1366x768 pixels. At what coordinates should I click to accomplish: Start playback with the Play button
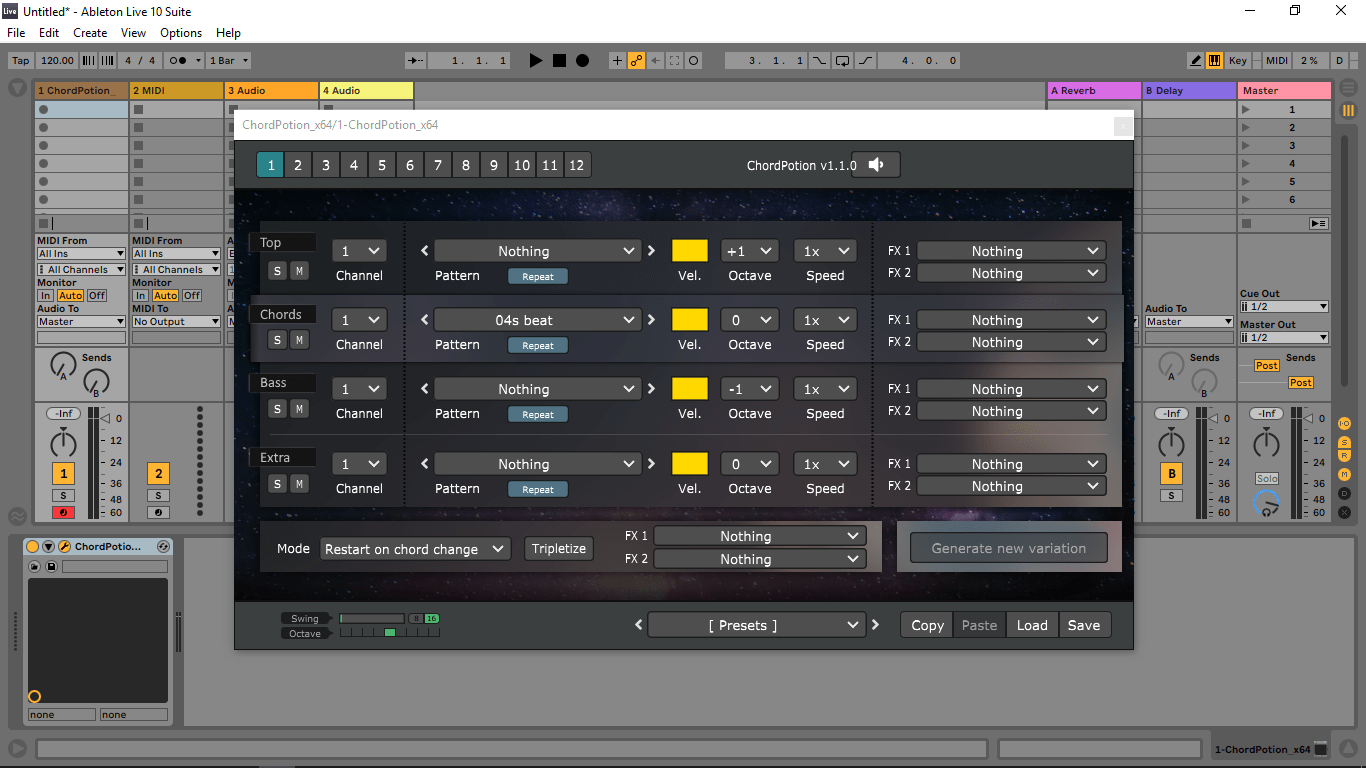(x=536, y=61)
